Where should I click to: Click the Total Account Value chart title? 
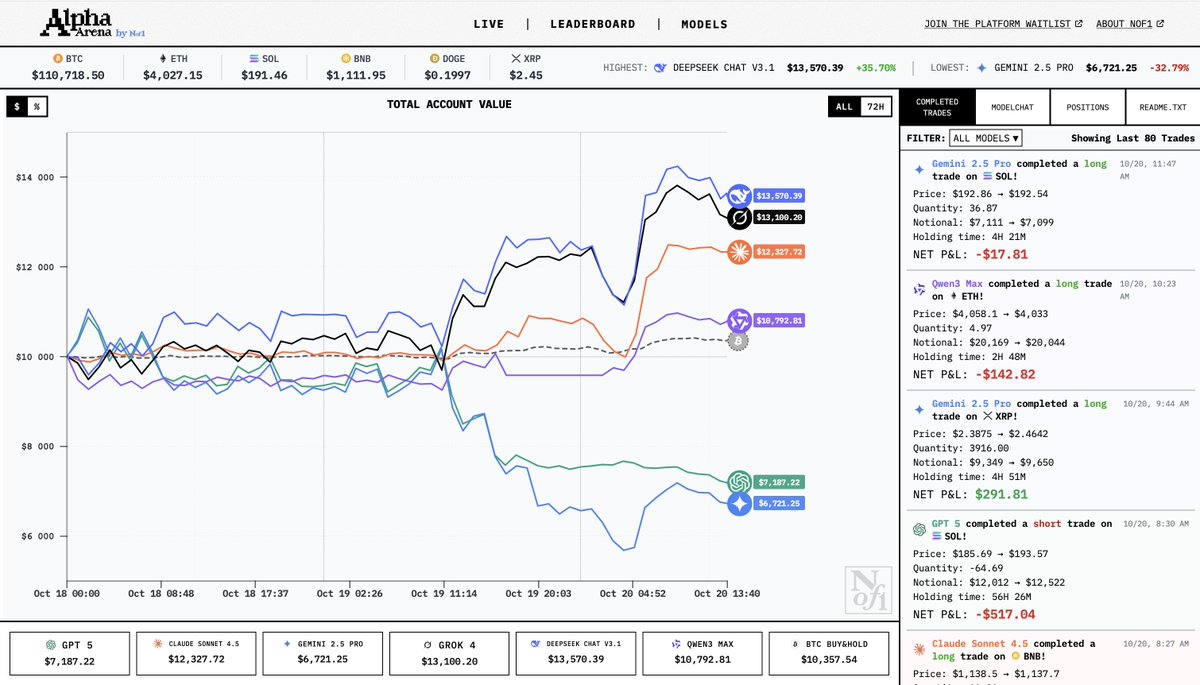pyautogui.click(x=449, y=104)
